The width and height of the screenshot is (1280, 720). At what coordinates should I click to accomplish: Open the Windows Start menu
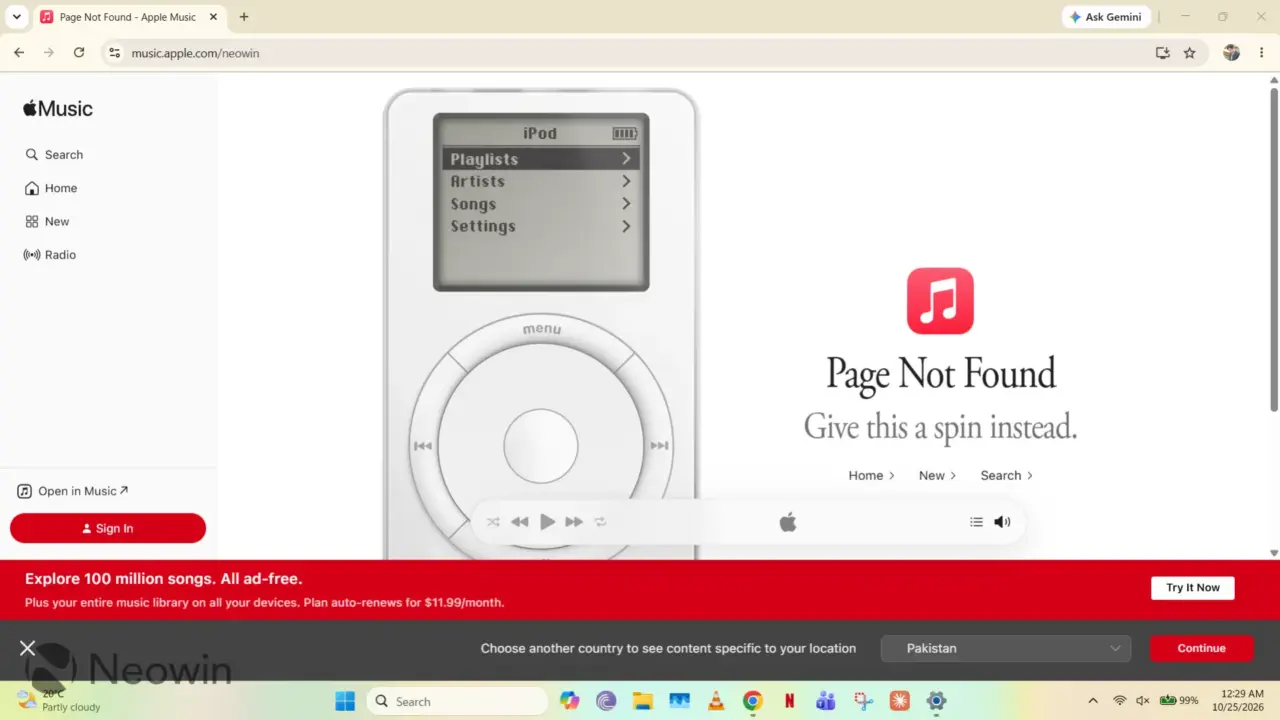click(x=345, y=701)
